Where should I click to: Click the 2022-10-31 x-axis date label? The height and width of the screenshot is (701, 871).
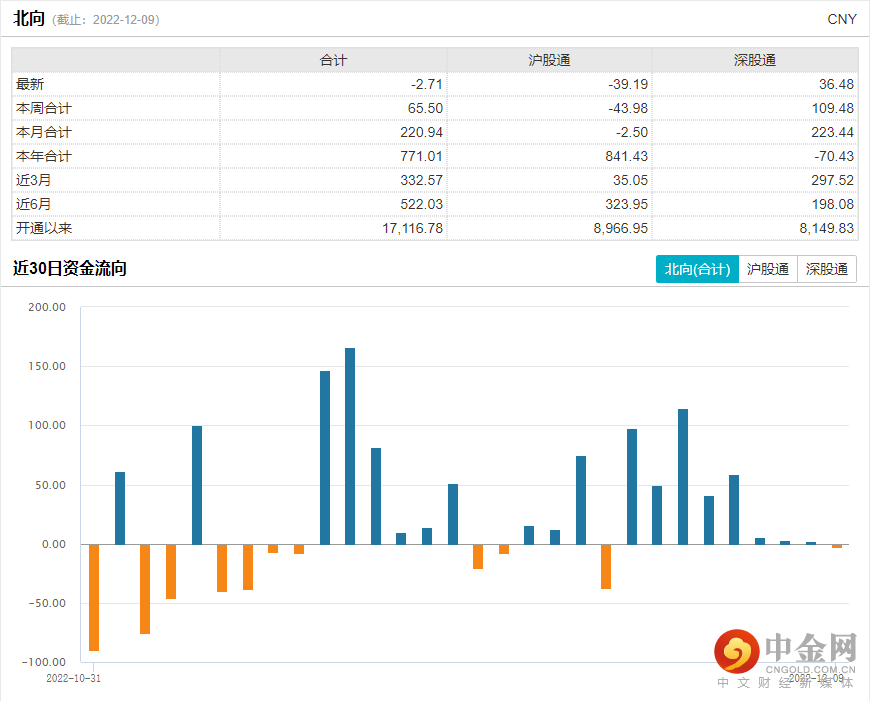[x=75, y=678]
